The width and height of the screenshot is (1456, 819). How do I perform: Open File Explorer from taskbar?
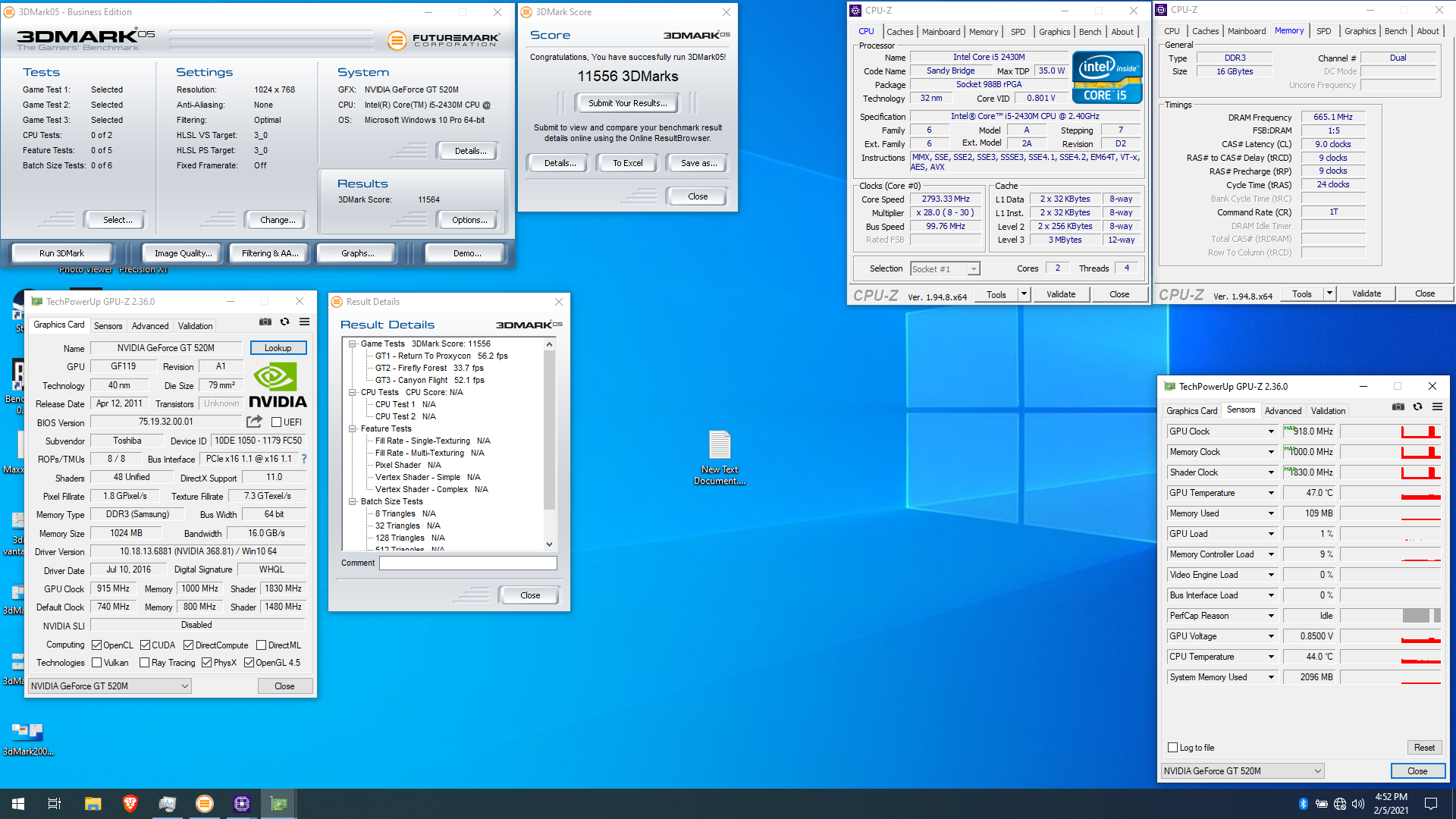(x=93, y=804)
